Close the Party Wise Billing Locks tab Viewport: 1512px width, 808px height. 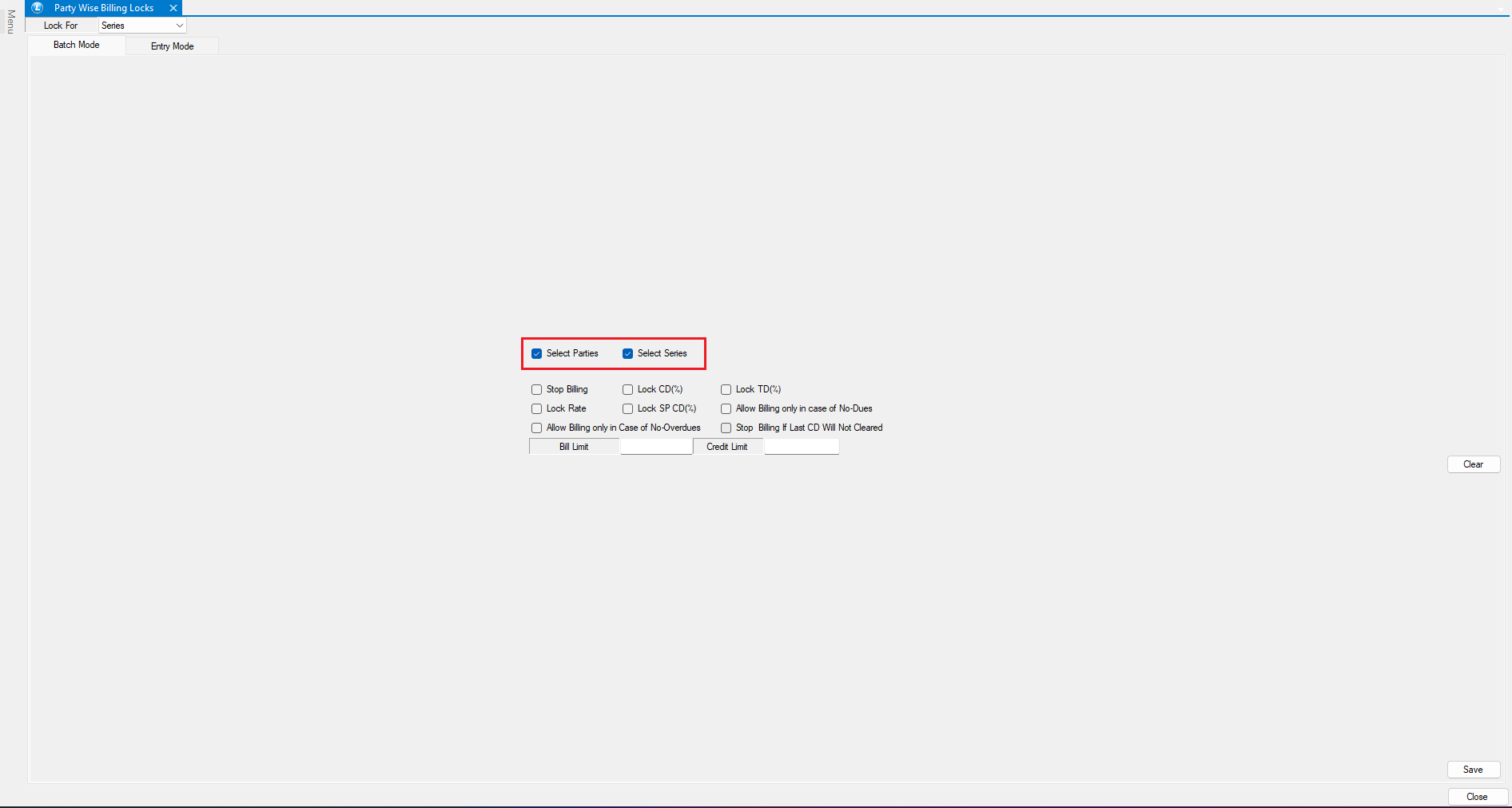click(173, 8)
